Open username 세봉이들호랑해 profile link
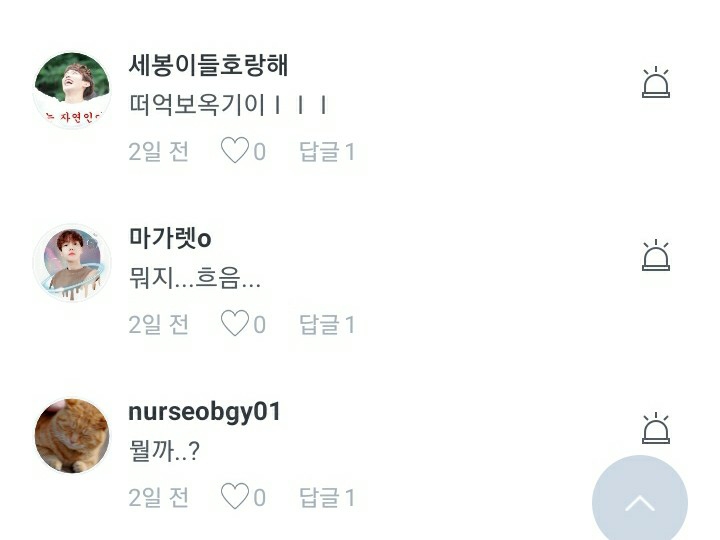720x540 pixels. point(208,65)
